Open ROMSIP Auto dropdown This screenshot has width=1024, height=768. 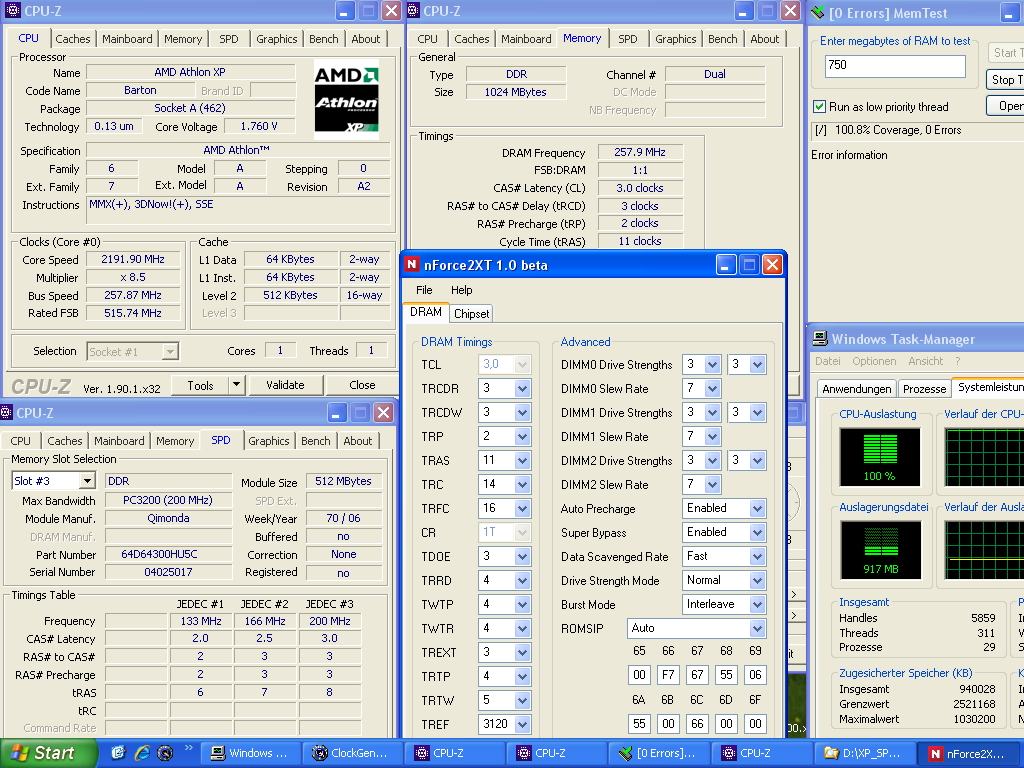(757, 628)
